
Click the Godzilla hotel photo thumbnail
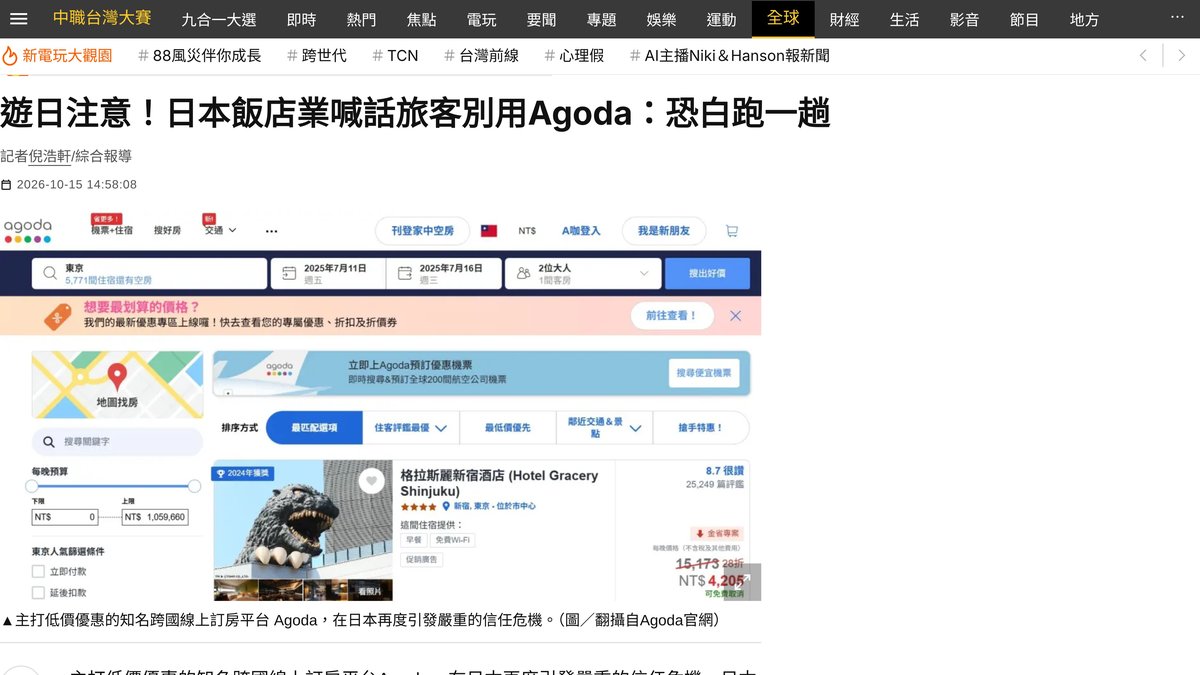pyautogui.click(x=303, y=520)
